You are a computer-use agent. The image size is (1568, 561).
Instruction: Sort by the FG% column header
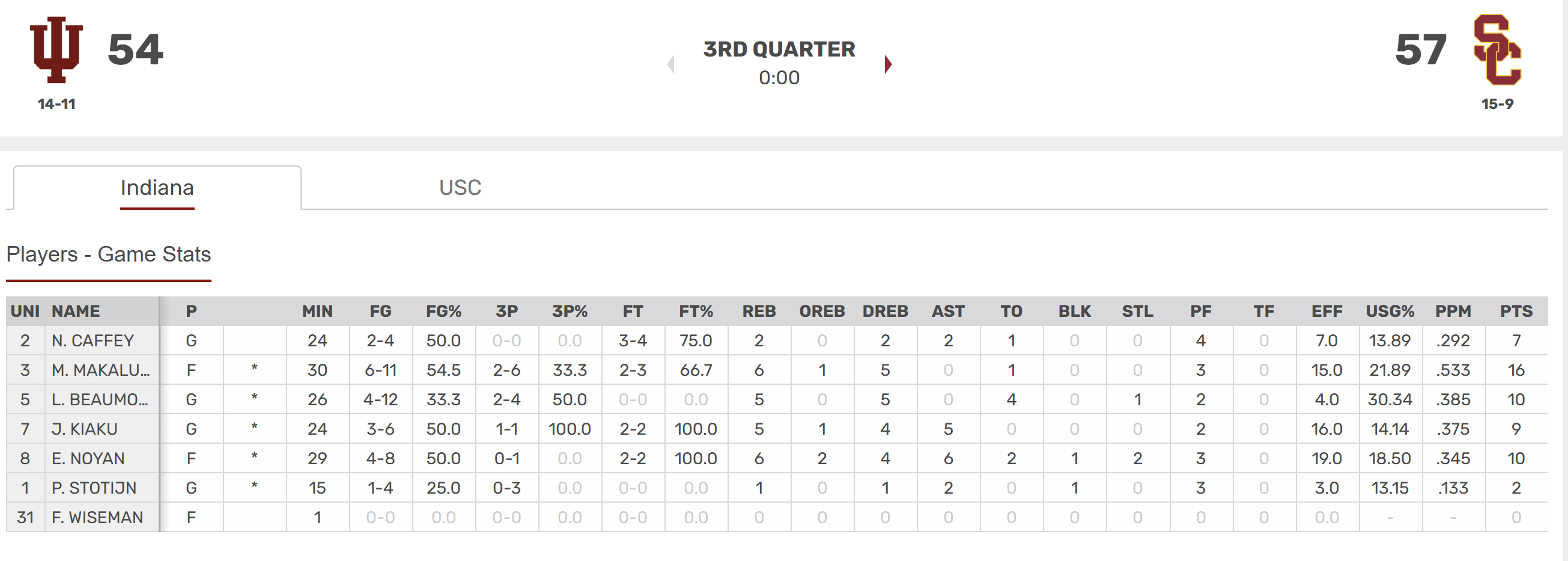point(443,311)
